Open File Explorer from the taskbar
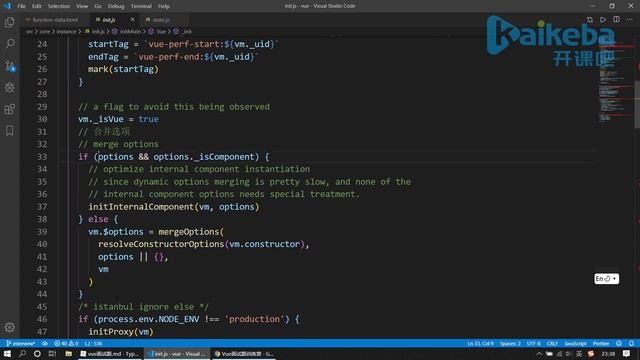Image resolution: width=640 pixels, height=360 pixels. [x=69, y=353]
